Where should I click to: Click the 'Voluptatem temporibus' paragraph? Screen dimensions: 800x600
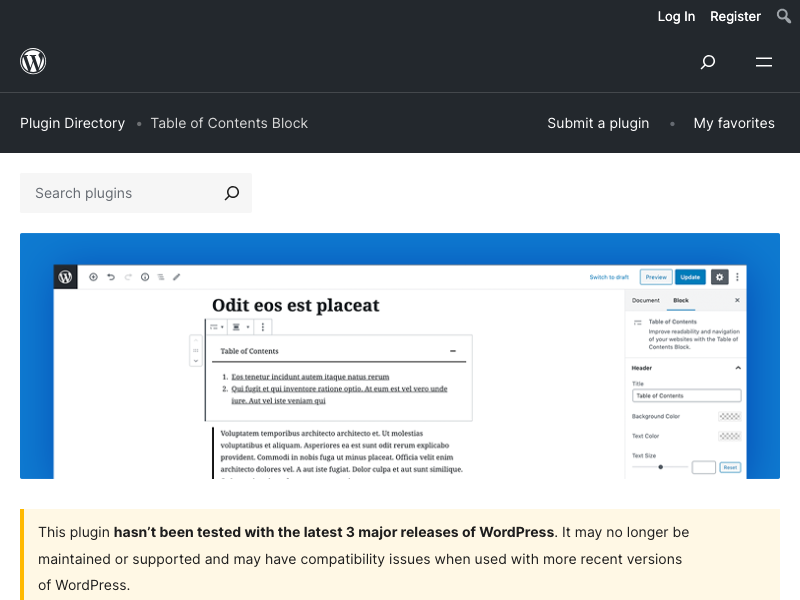[x=341, y=454]
